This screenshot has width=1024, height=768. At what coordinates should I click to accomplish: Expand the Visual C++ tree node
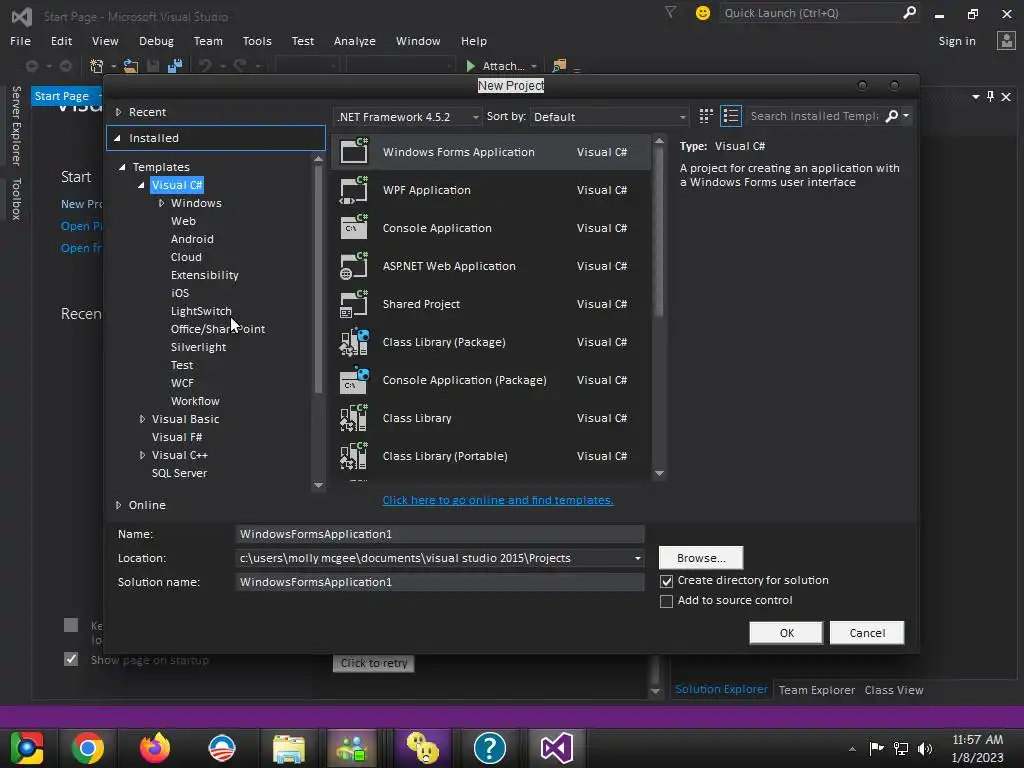coord(142,455)
